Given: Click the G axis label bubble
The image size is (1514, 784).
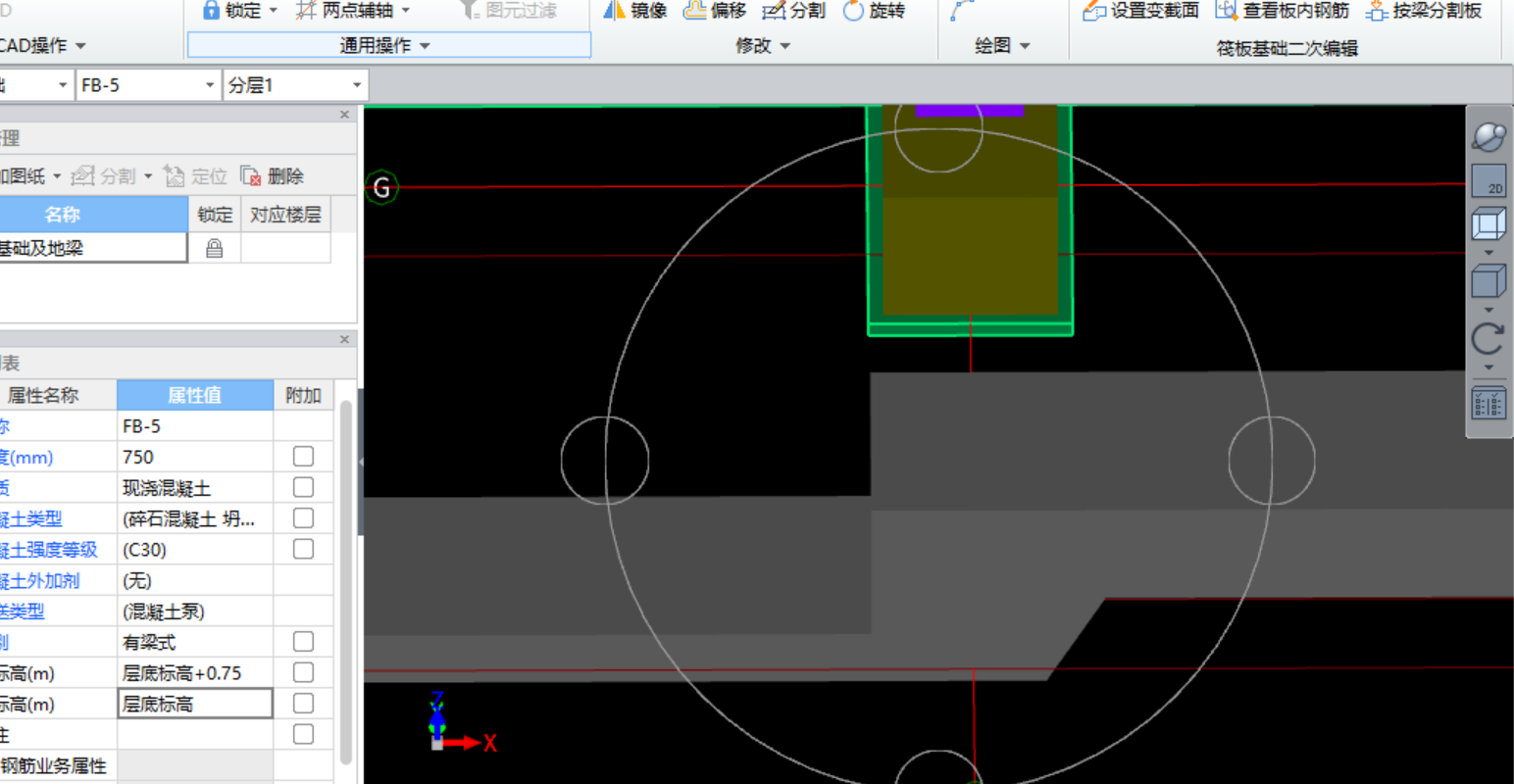Looking at the screenshot, I should pos(382,187).
